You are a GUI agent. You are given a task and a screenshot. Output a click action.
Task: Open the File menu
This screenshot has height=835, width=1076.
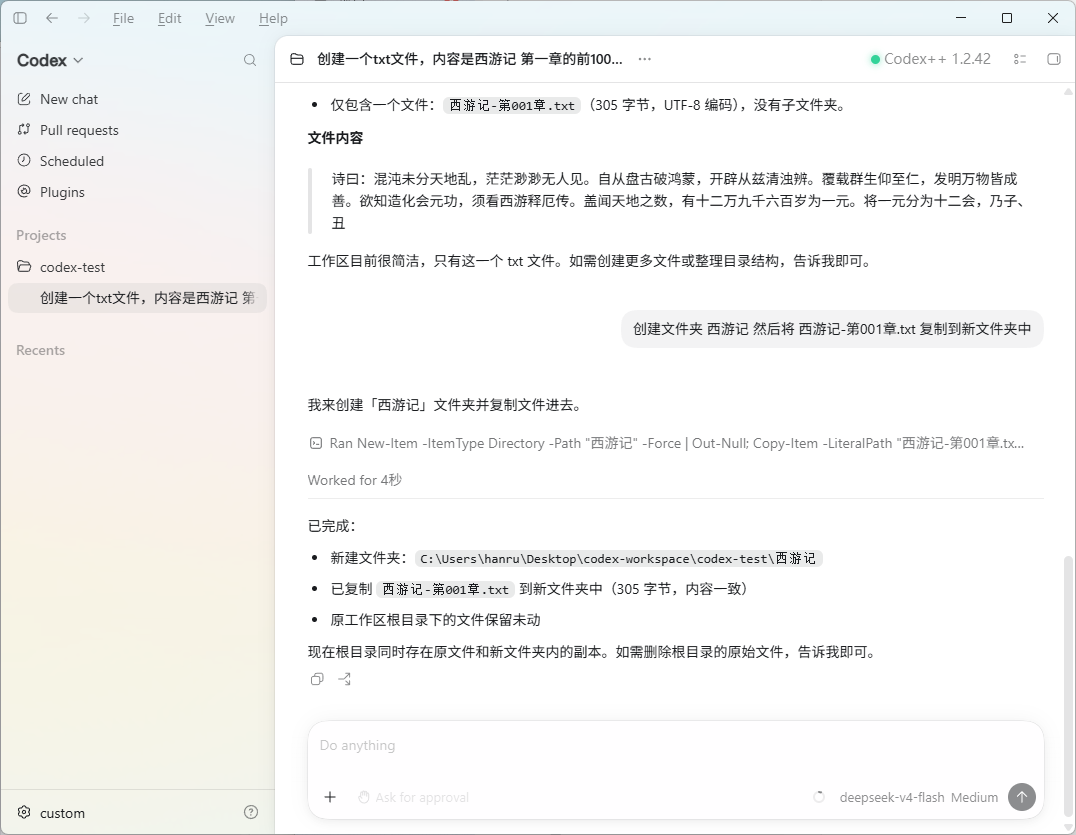pos(124,19)
